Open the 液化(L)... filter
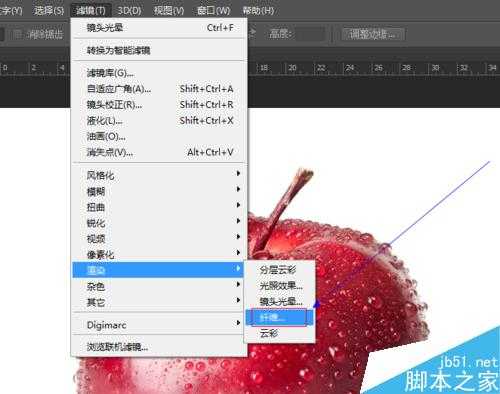The height and width of the screenshot is (394, 500). coord(159,120)
